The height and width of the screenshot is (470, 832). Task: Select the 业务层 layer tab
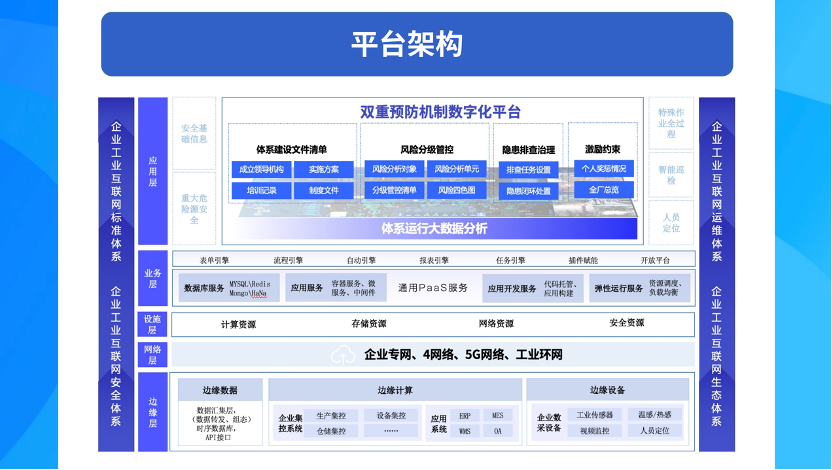153,278
